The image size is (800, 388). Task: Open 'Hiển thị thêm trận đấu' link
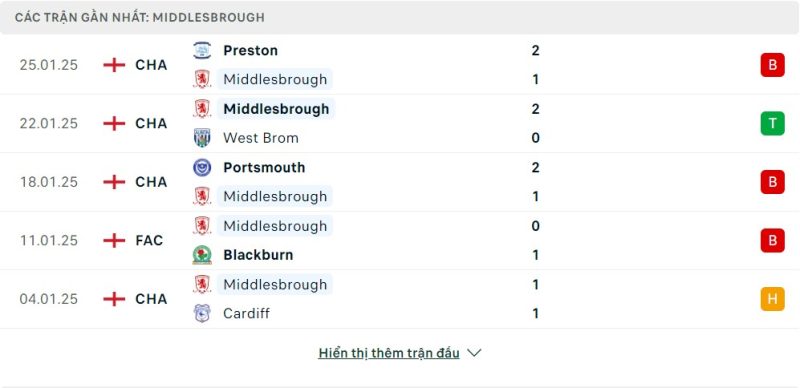point(389,353)
